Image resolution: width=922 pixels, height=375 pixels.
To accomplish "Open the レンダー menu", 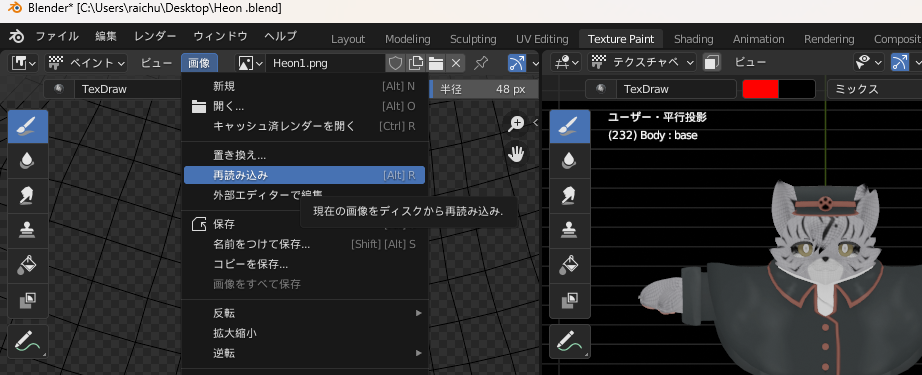I will (x=155, y=36).
